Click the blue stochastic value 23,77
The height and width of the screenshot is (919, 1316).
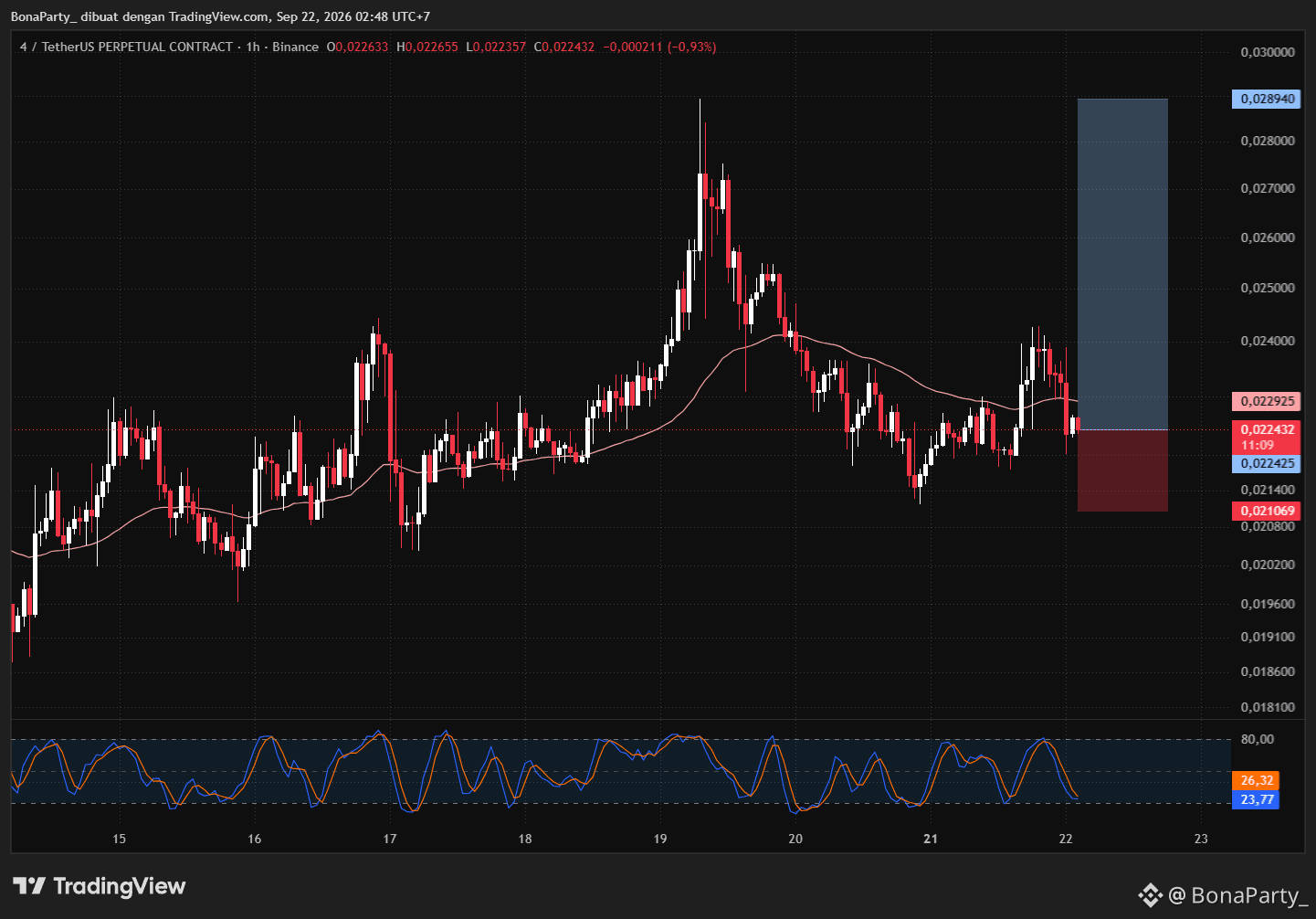(x=1256, y=799)
